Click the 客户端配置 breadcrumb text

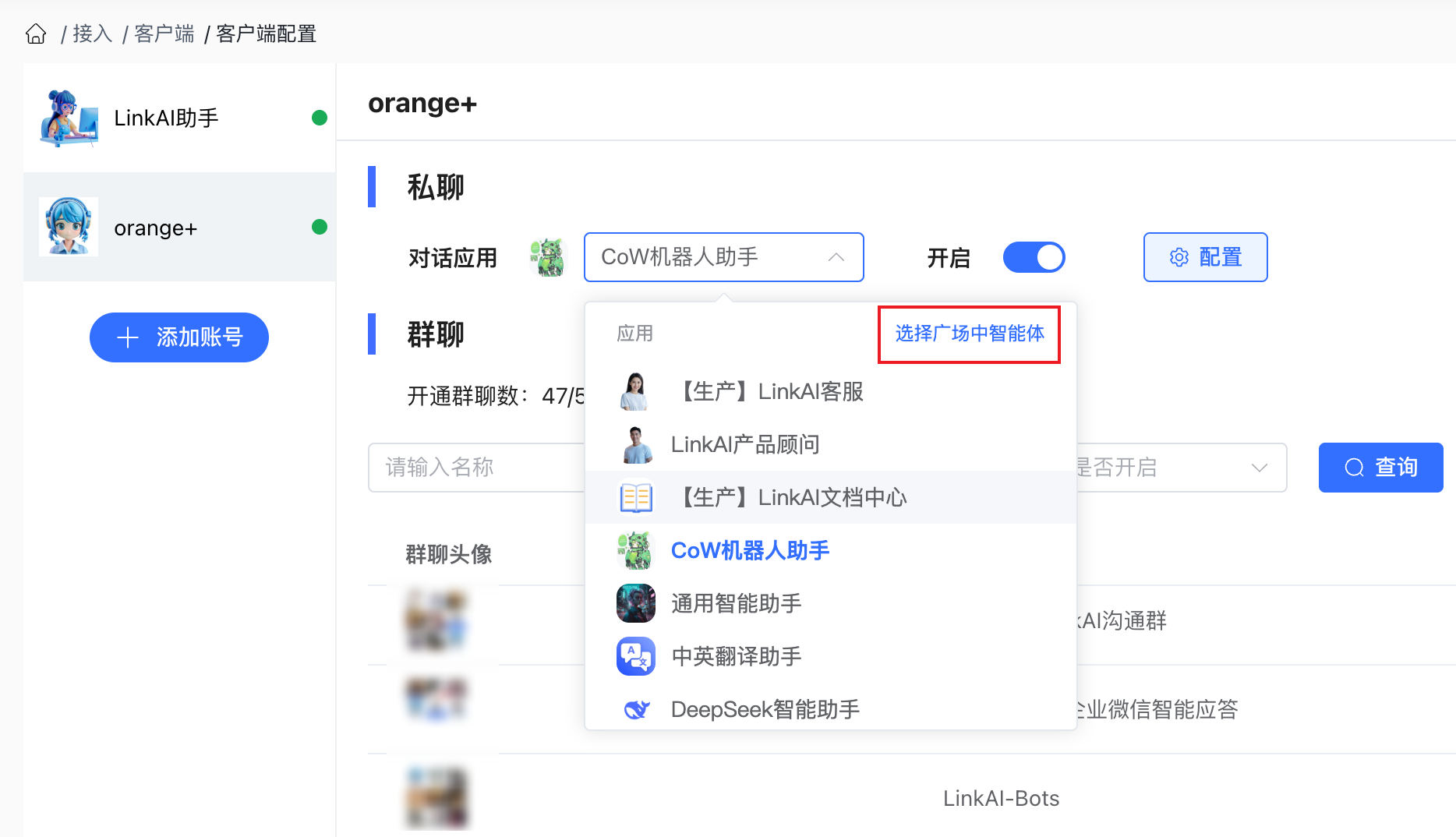click(x=266, y=34)
